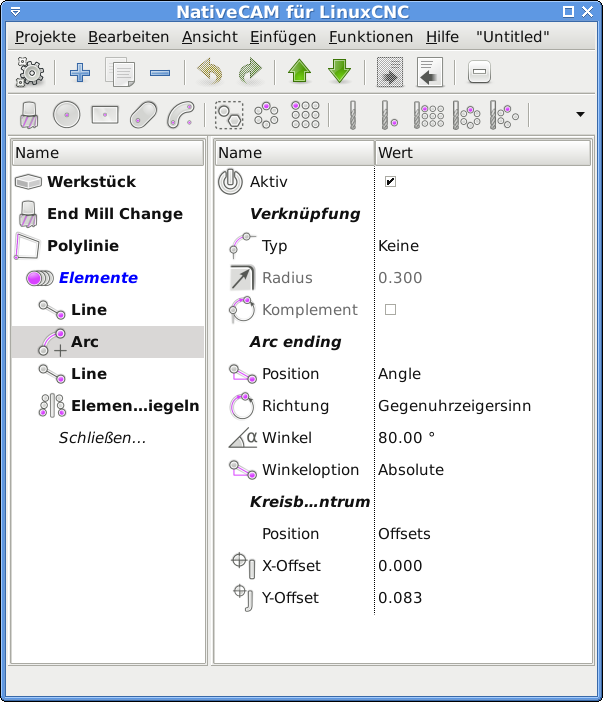Open the Bearbeiten menu
The height and width of the screenshot is (702, 603).
click(128, 37)
